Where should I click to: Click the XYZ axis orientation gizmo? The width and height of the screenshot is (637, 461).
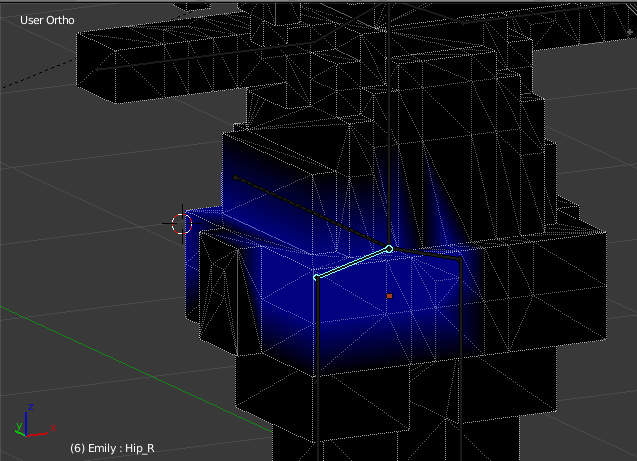35,421
